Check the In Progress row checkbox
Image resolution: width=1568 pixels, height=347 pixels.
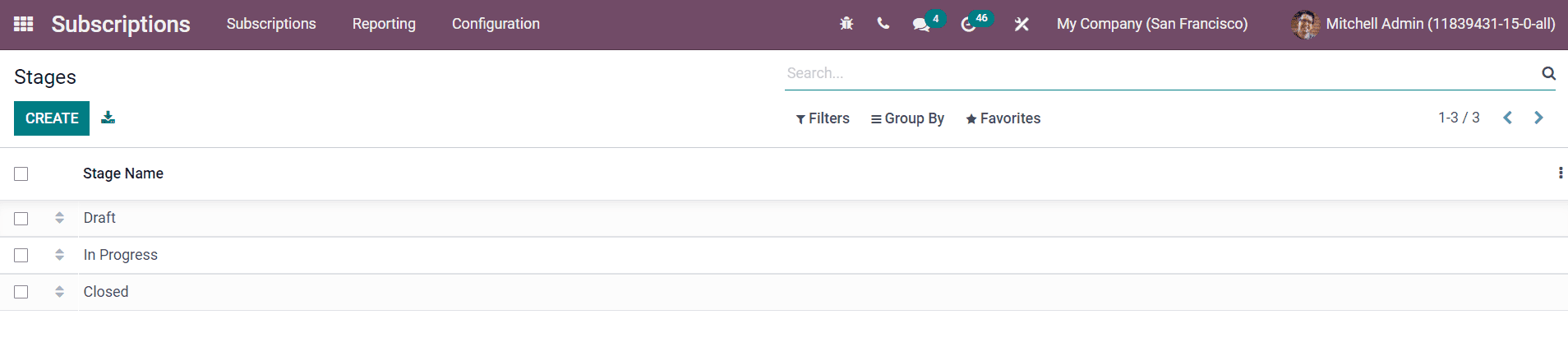tap(21, 256)
